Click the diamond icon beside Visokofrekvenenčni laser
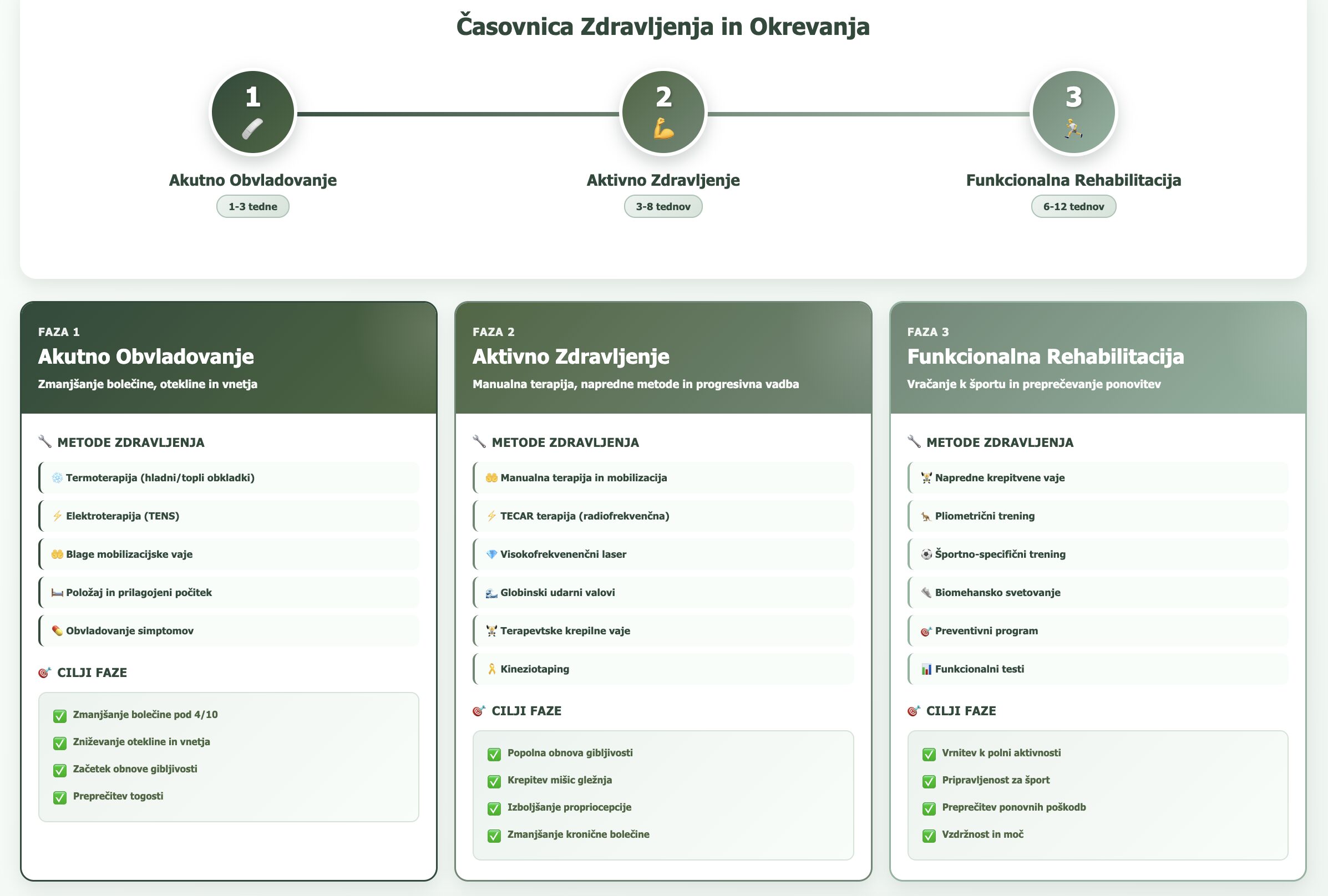 [x=491, y=554]
